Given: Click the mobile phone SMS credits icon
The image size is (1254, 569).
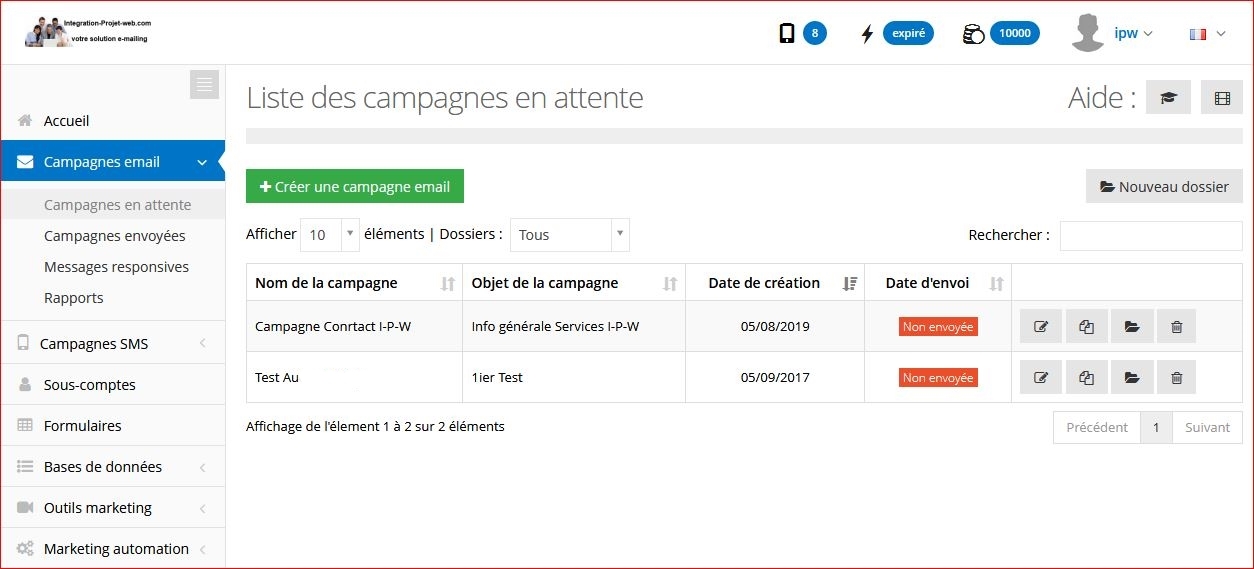Looking at the screenshot, I should coord(787,34).
